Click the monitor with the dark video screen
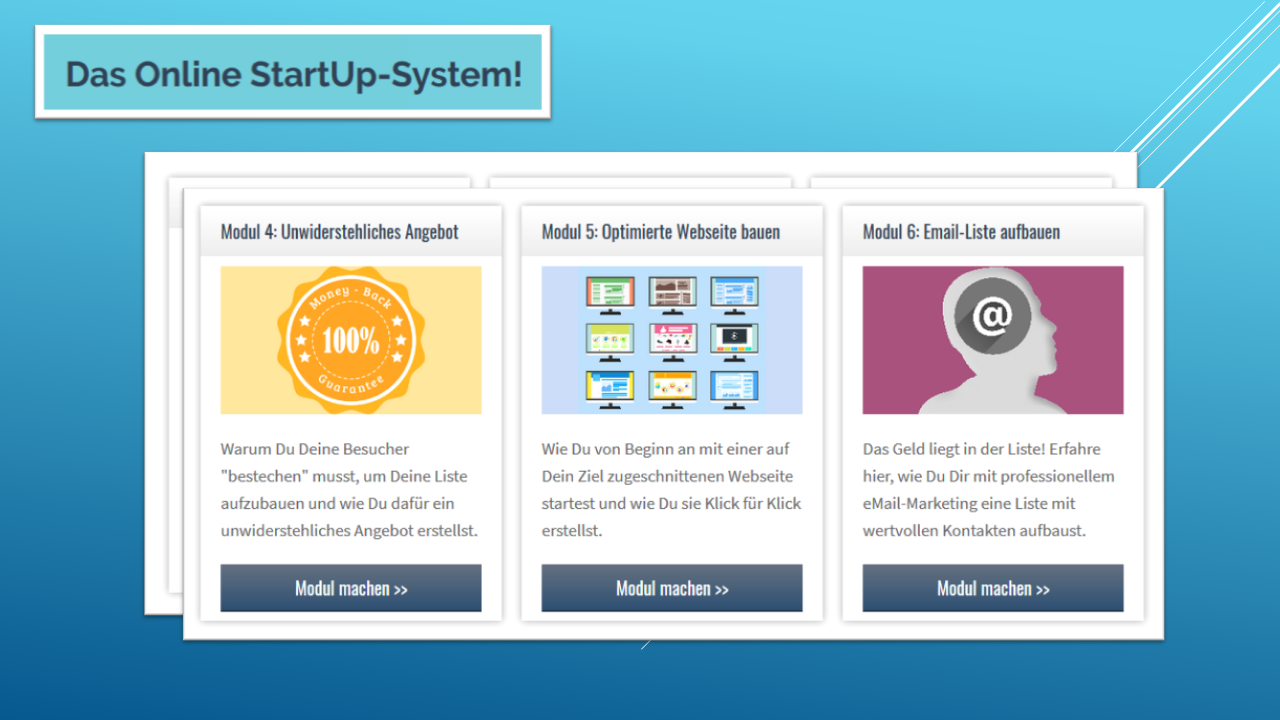The height and width of the screenshot is (720, 1280). pyautogui.click(x=734, y=340)
